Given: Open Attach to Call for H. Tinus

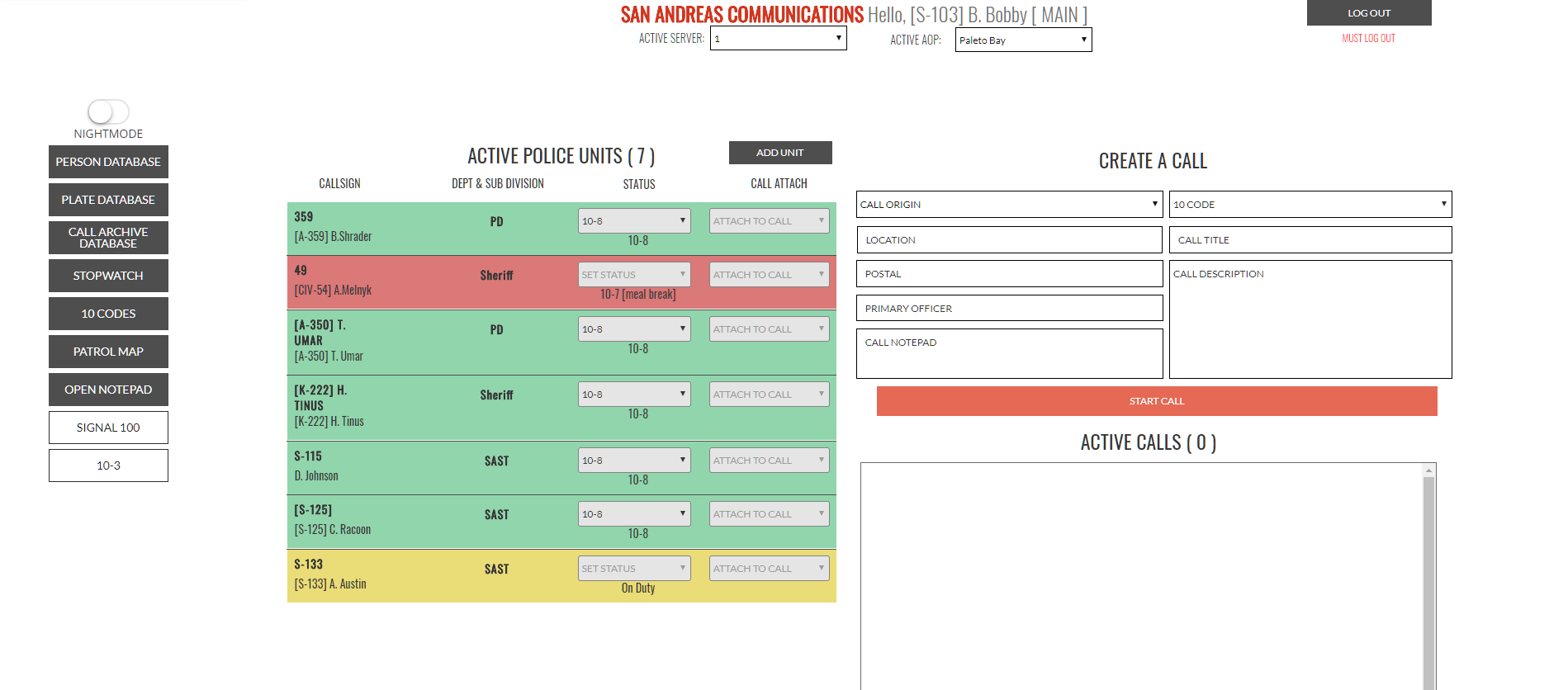Looking at the screenshot, I should pos(770,395).
